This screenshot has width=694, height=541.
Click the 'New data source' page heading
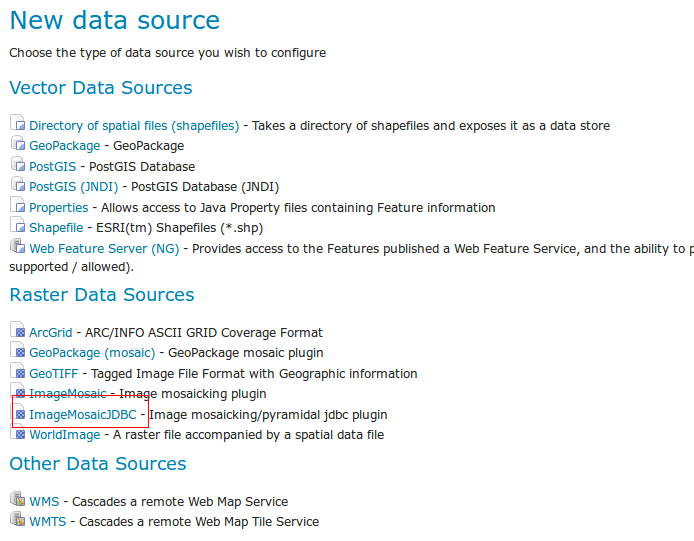tap(115, 20)
